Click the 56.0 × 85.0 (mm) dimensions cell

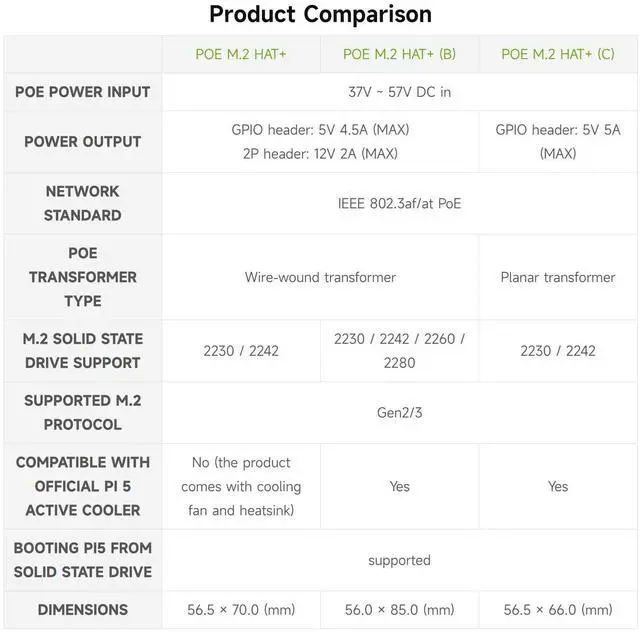tap(399, 610)
